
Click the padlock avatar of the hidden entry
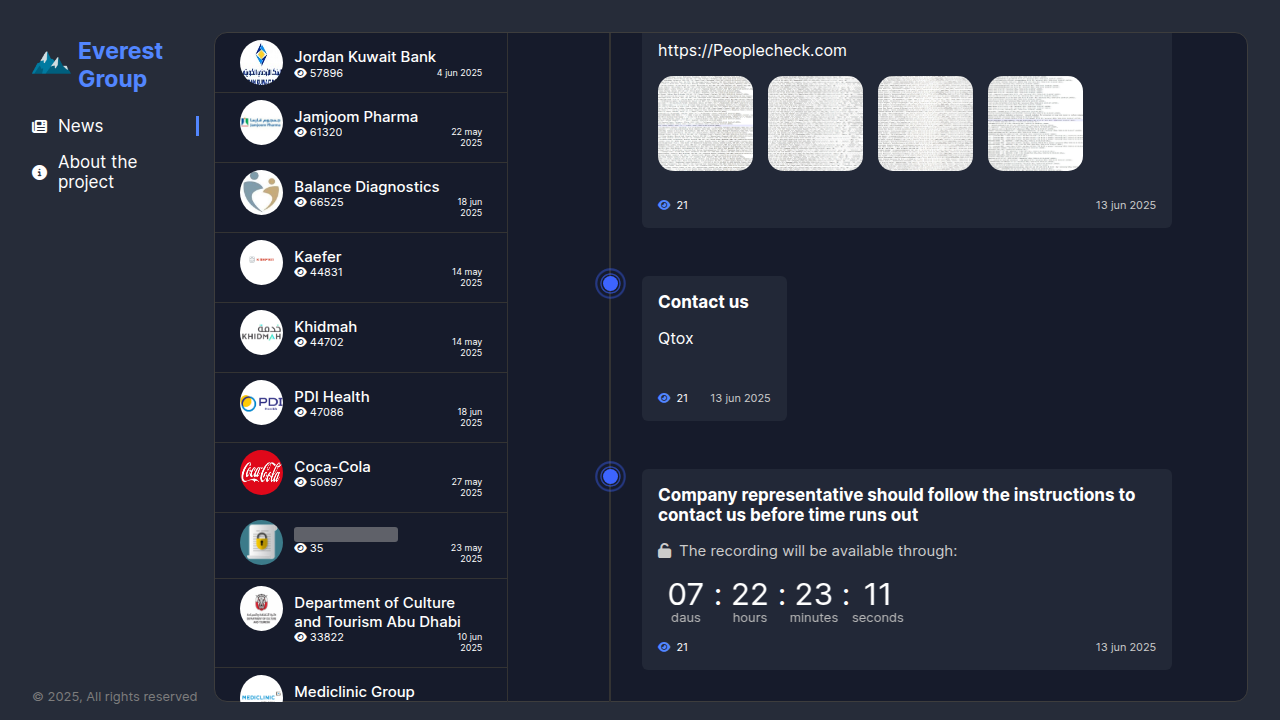[x=261, y=542]
